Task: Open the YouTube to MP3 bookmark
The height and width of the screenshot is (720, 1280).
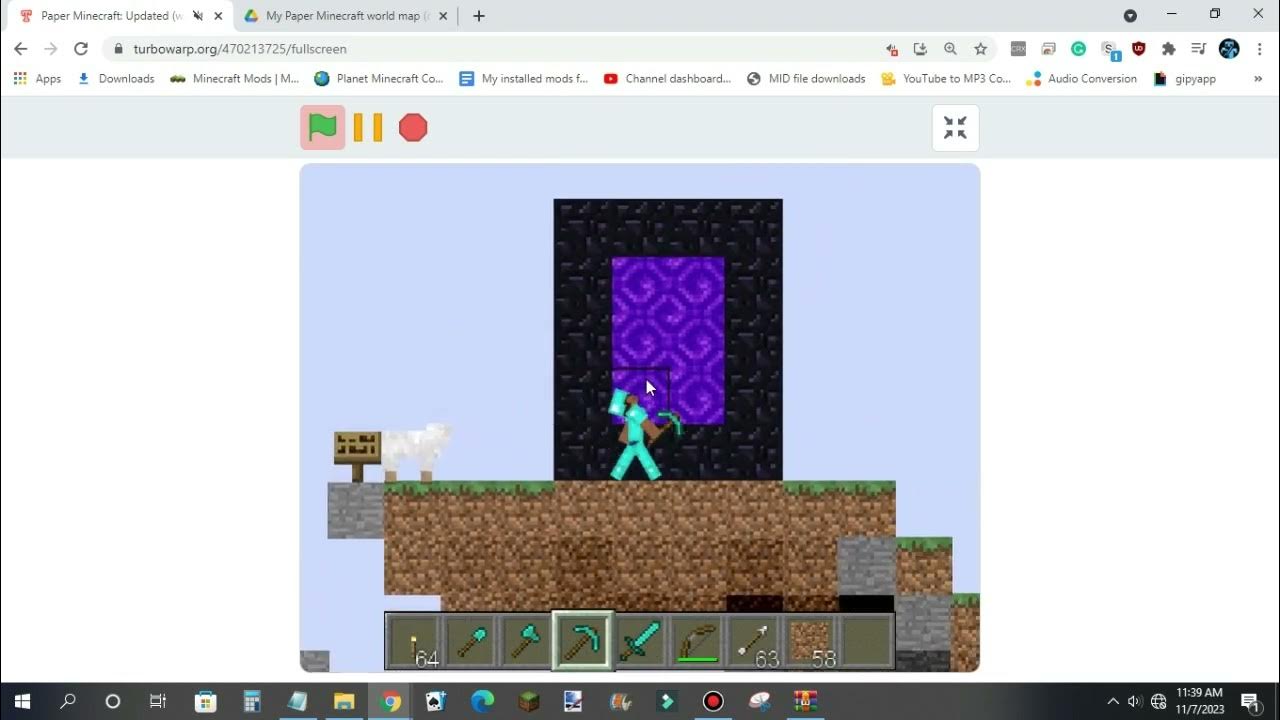Action: [x=945, y=79]
